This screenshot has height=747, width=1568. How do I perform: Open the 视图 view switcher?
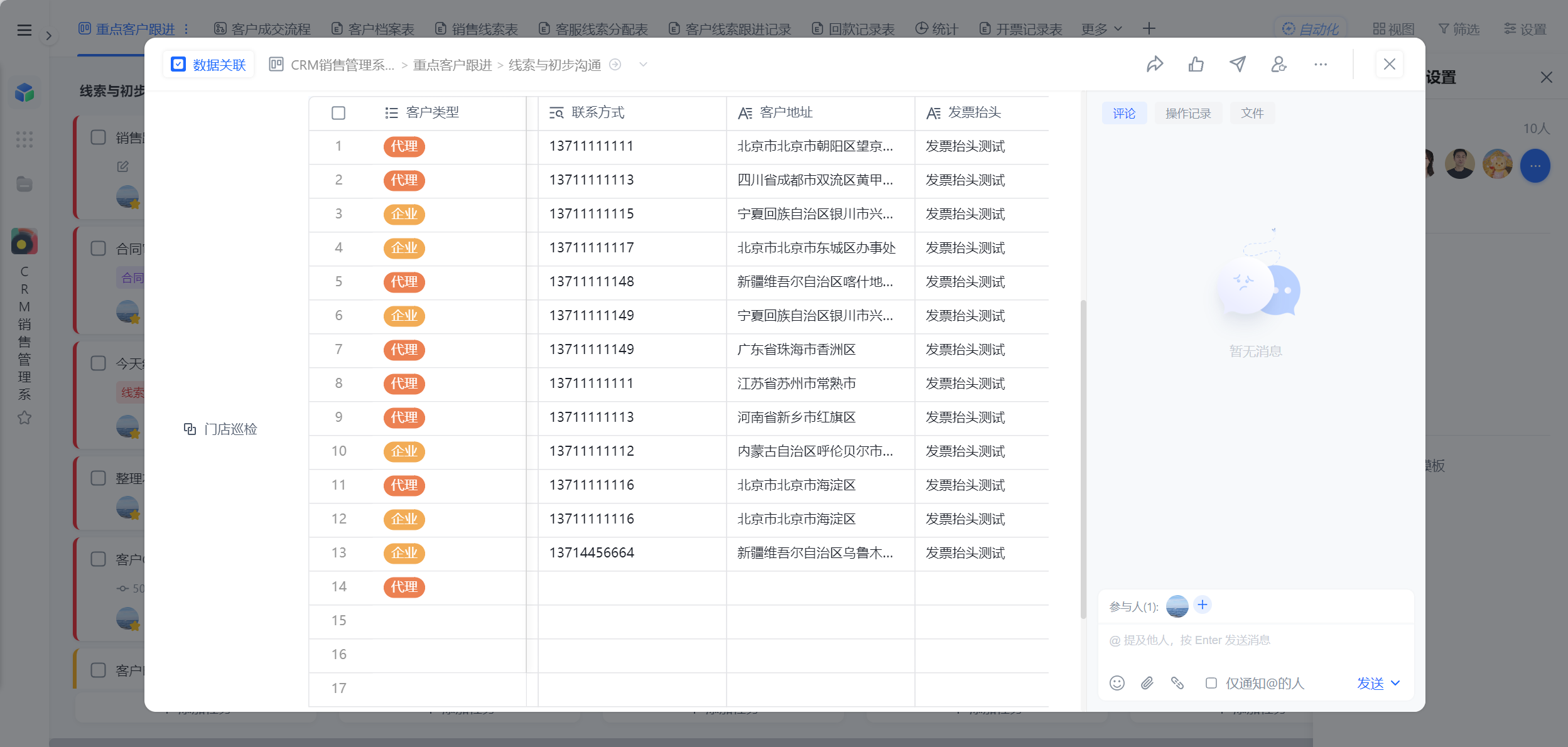tap(1394, 29)
